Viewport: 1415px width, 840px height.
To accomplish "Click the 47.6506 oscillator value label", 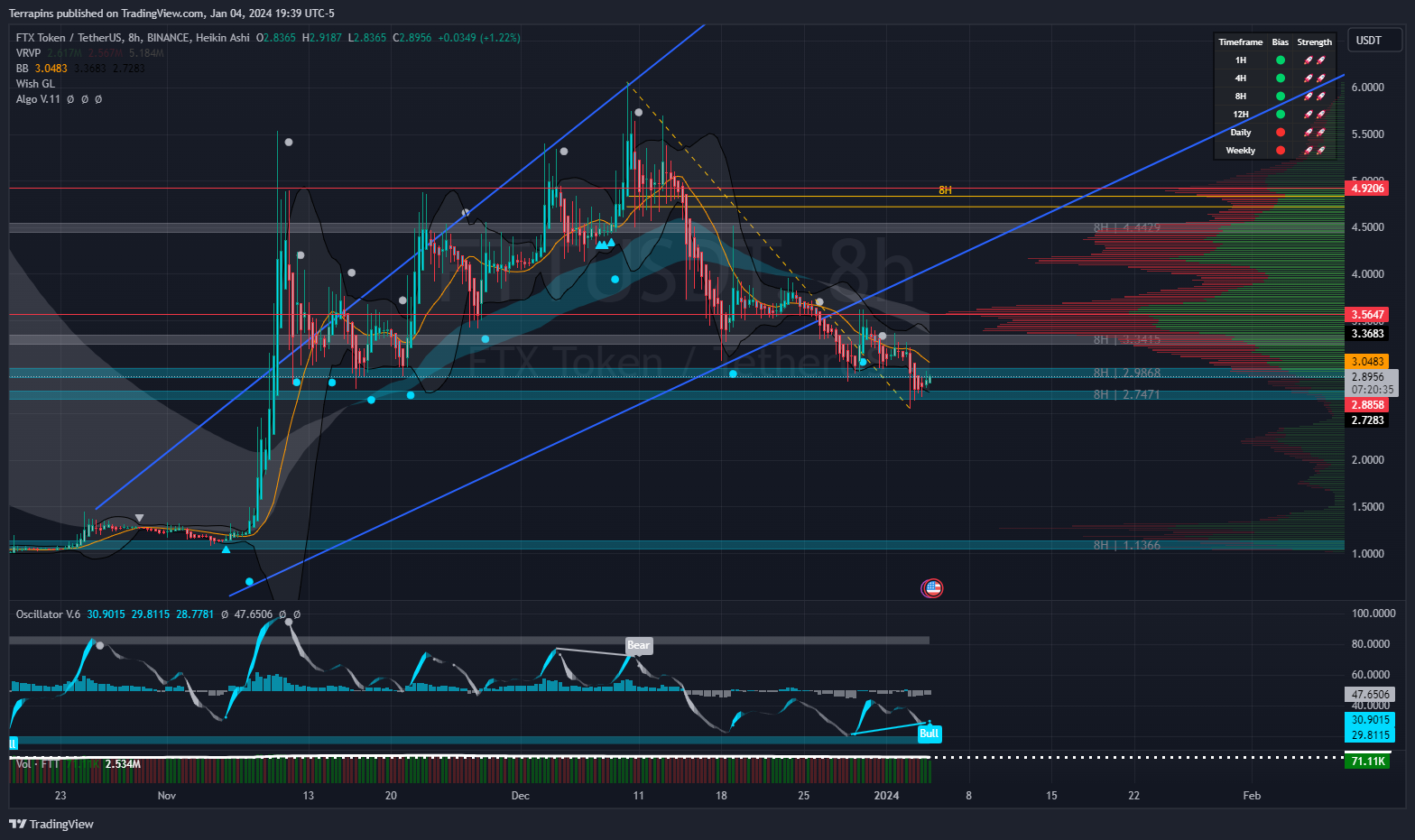I will pyautogui.click(x=1370, y=695).
